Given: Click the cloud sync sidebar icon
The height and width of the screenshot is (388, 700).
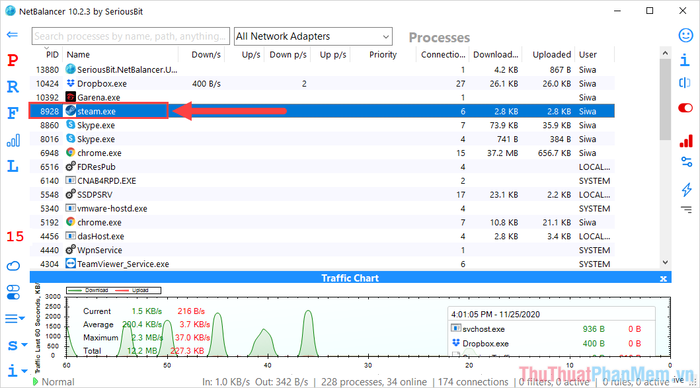Looking at the screenshot, I should click(x=13, y=266).
